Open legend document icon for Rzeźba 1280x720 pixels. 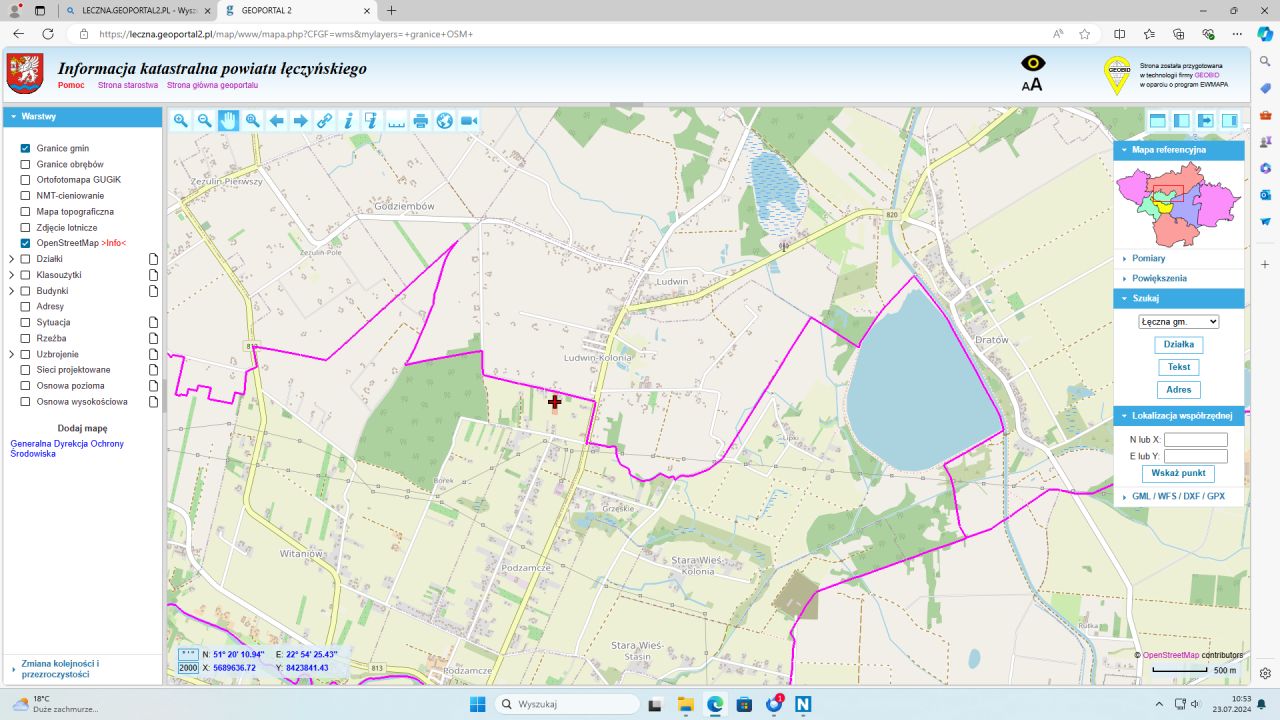[x=154, y=338]
